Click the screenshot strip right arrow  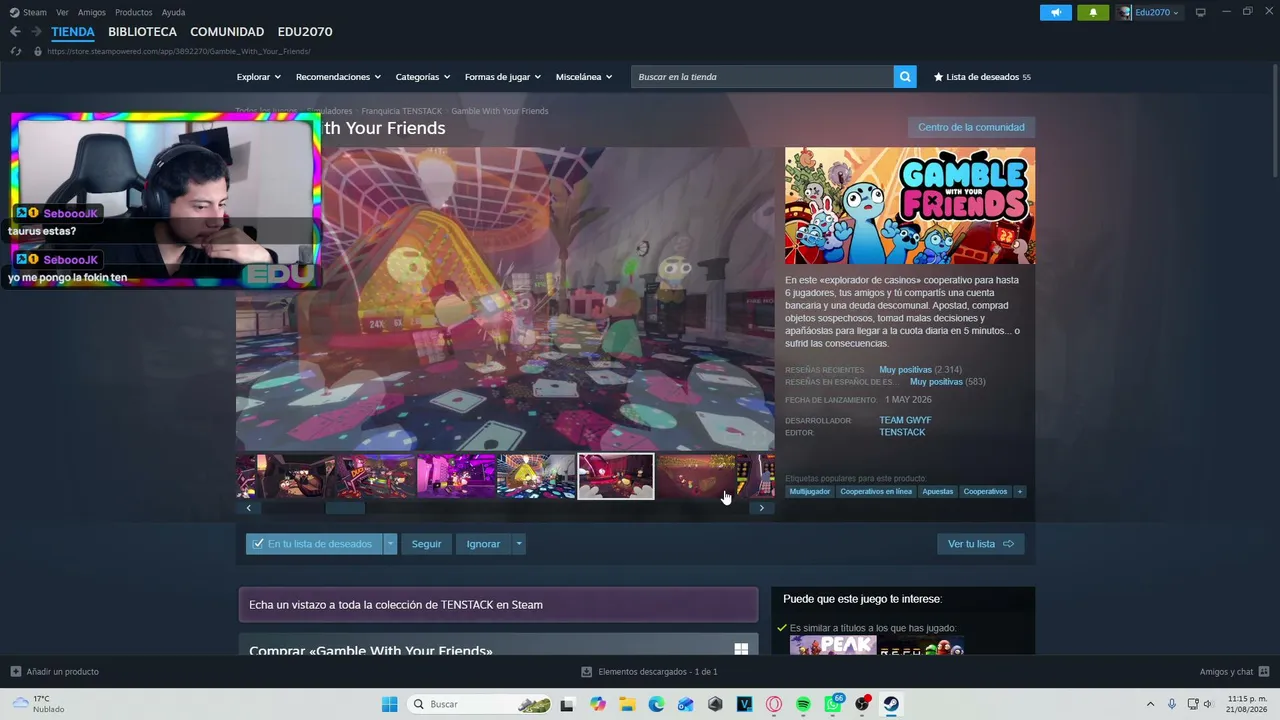click(x=762, y=508)
